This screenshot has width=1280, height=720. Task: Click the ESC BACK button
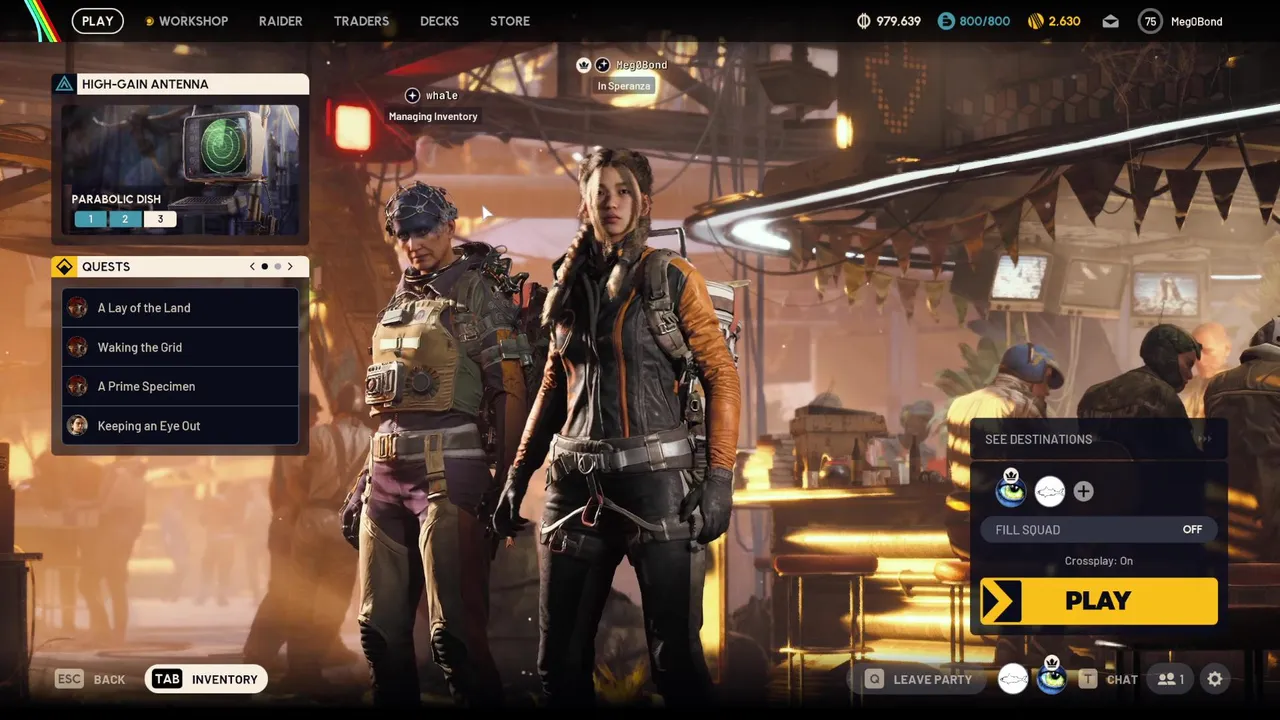point(90,679)
